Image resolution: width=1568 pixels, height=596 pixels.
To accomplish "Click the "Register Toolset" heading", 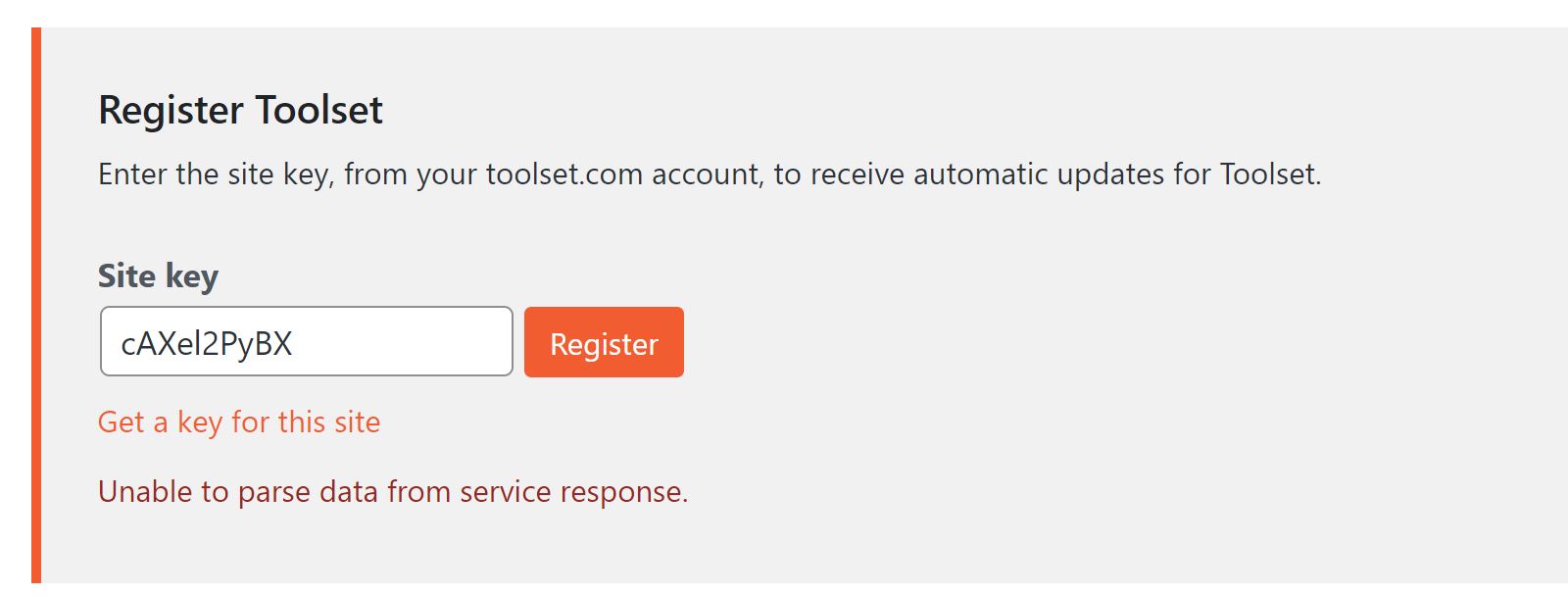I will pyautogui.click(x=240, y=110).
